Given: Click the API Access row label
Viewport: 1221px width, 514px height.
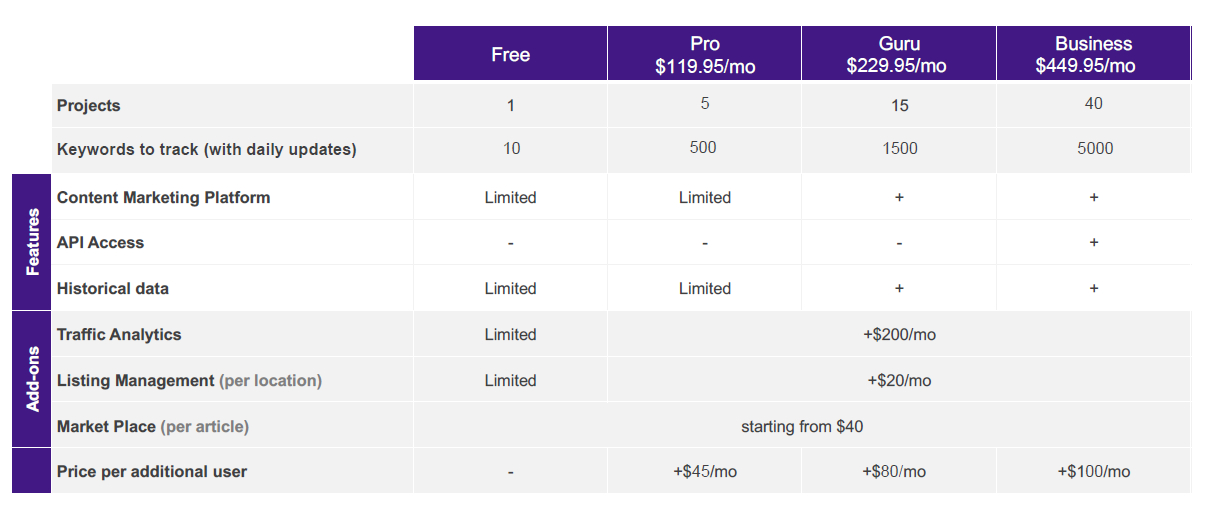Looking at the screenshot, I should tap(101, 243).
